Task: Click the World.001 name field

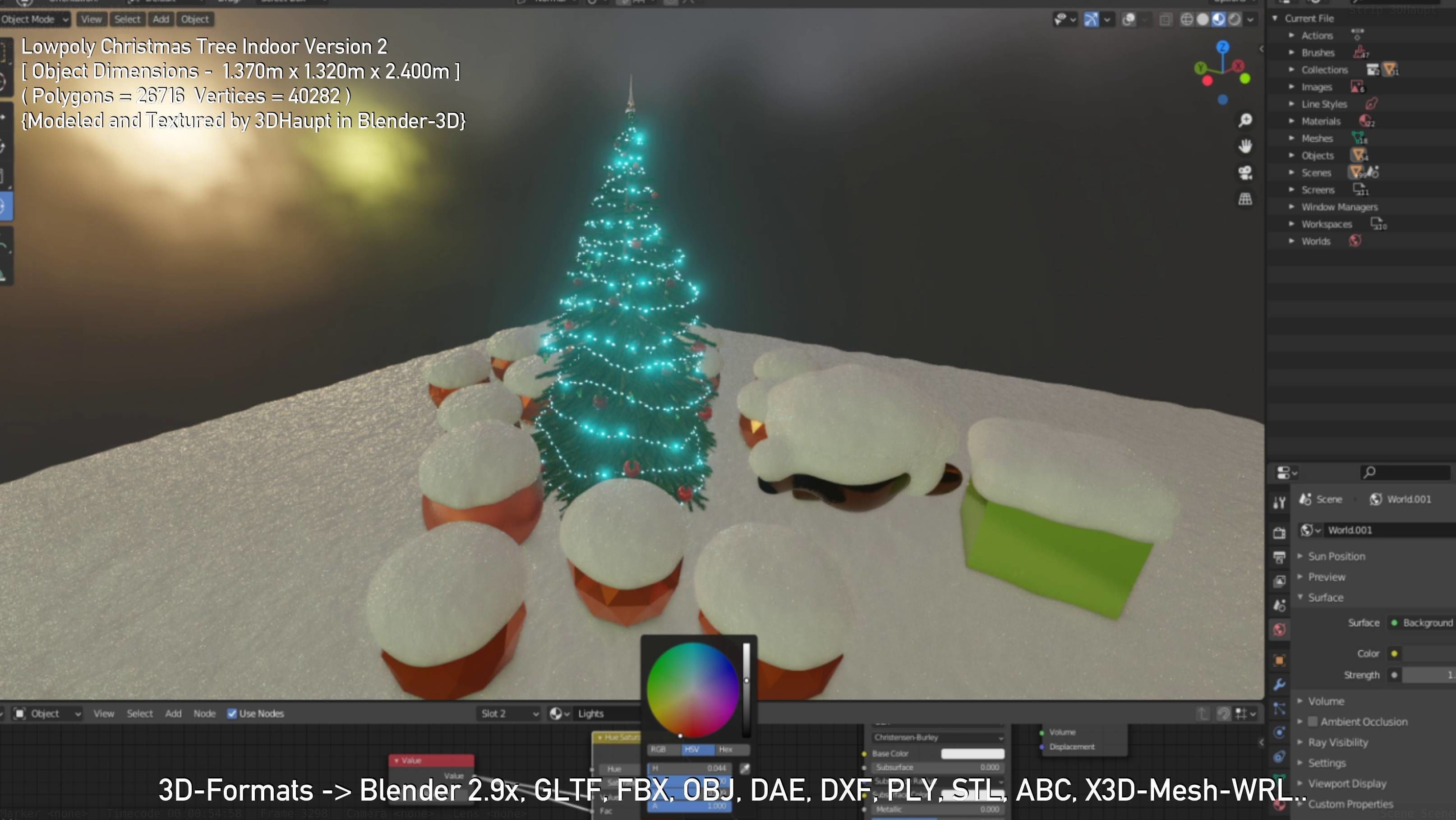Action: coord(1391,530)
